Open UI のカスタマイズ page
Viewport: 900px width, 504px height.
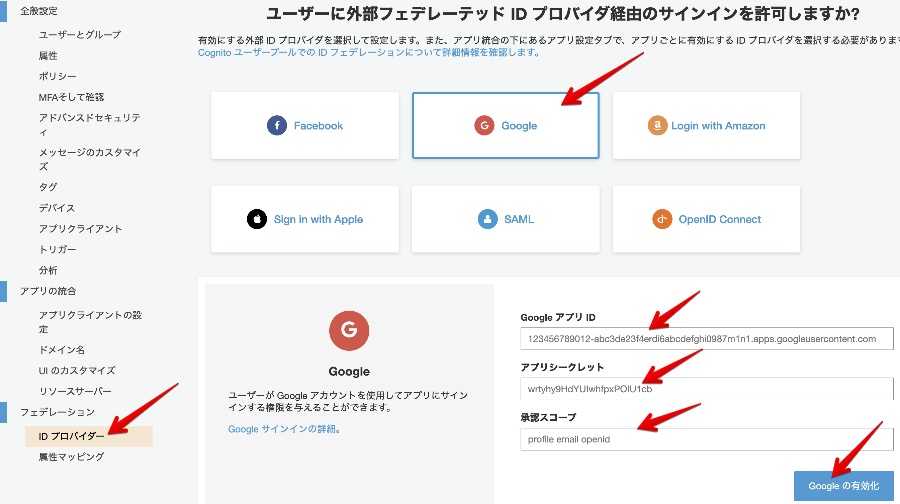(77, 370)
